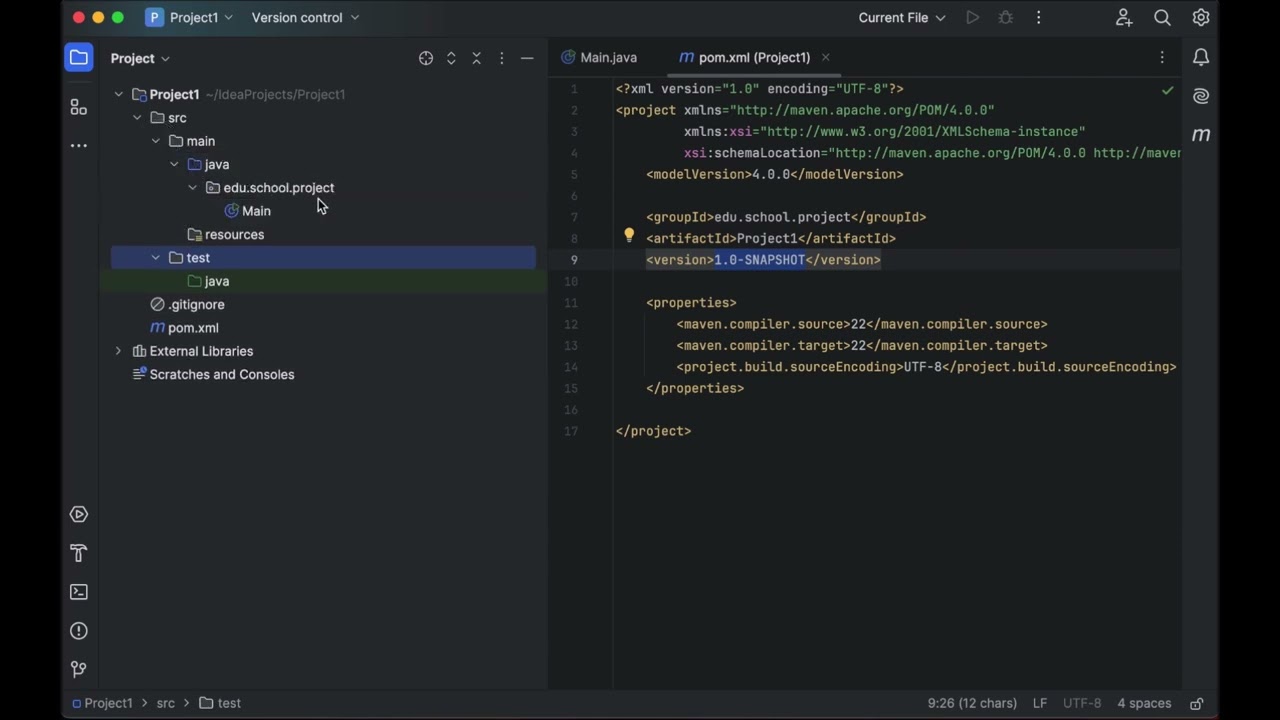Viewport: 1280px width, 720px height.
Task: Open the Project1 project dropdown
Action: pos(189,17)
